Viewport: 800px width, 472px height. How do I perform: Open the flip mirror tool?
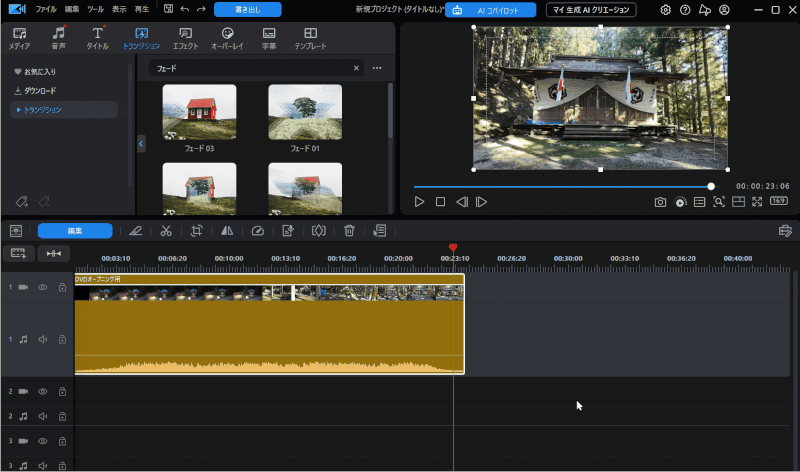pyautogui.click(x=227, y=231)
